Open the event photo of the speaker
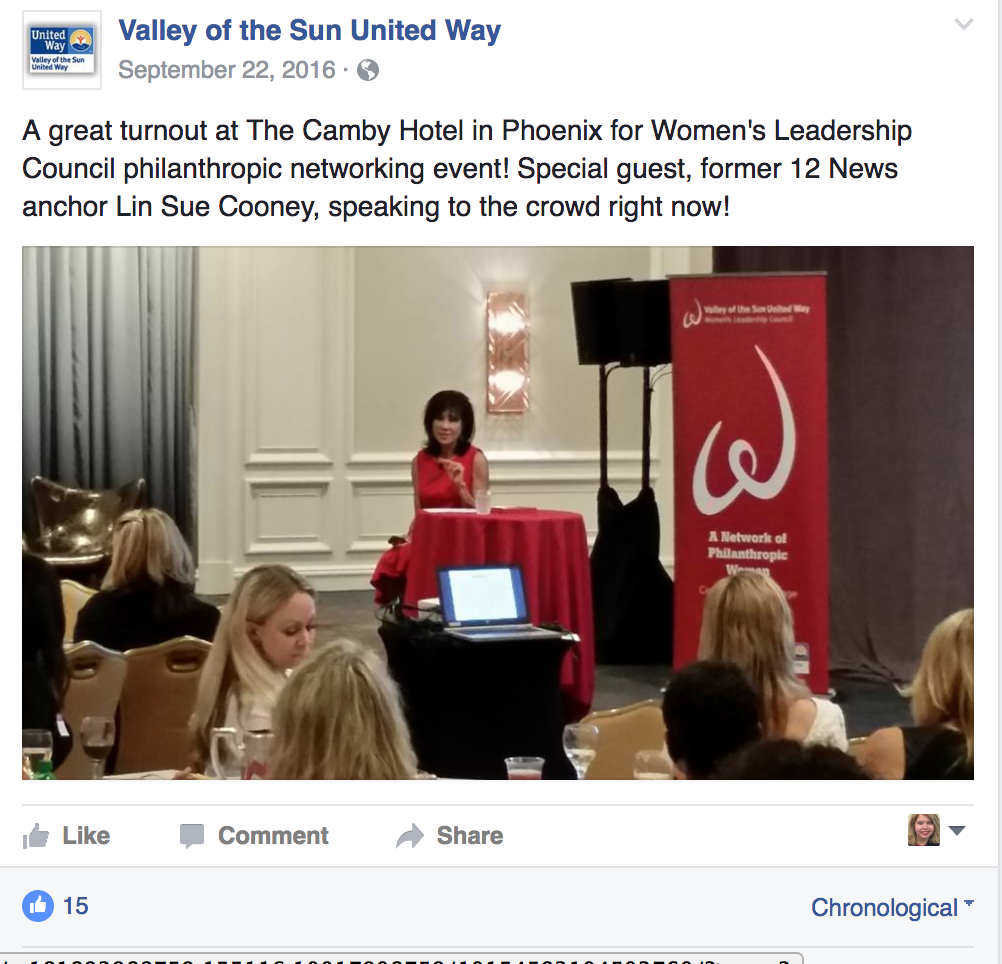This screenshot has height=964, width=1002. [498, 512]
